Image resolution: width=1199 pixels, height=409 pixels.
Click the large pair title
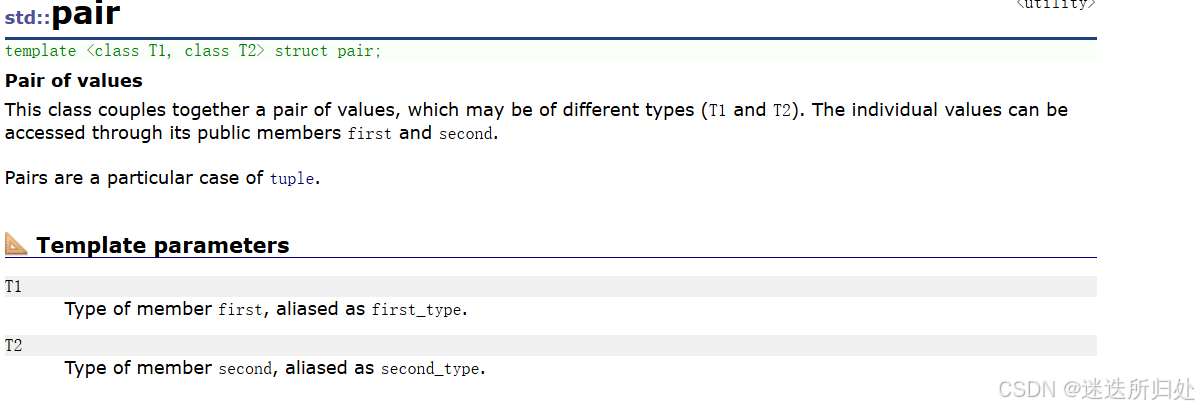pyautogui.click(x=86, y=15)
